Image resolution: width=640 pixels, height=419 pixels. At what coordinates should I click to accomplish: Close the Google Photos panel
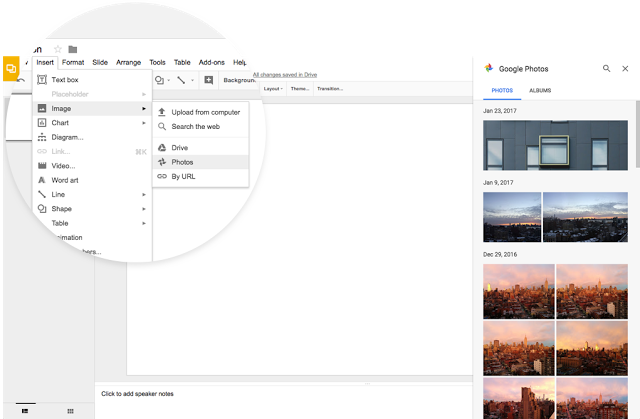pos(625,69)
